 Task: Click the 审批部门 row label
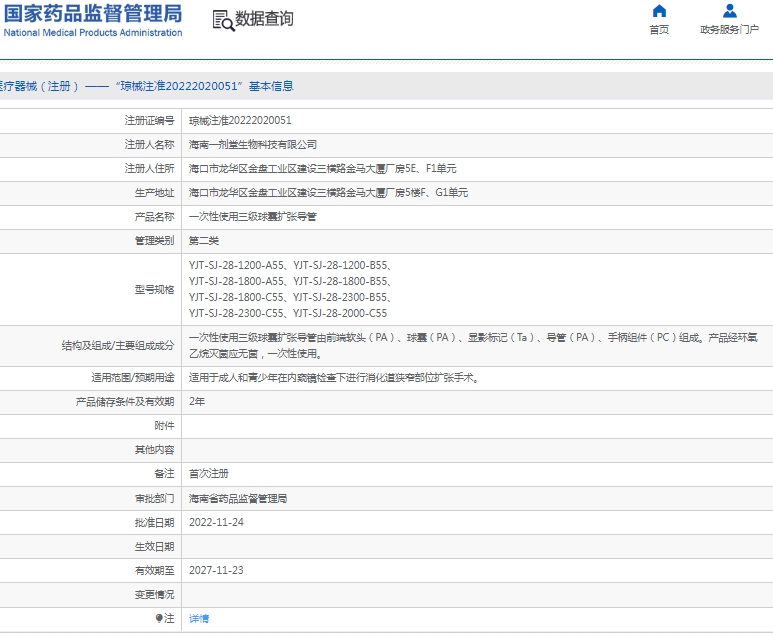(x=154, y=498)
